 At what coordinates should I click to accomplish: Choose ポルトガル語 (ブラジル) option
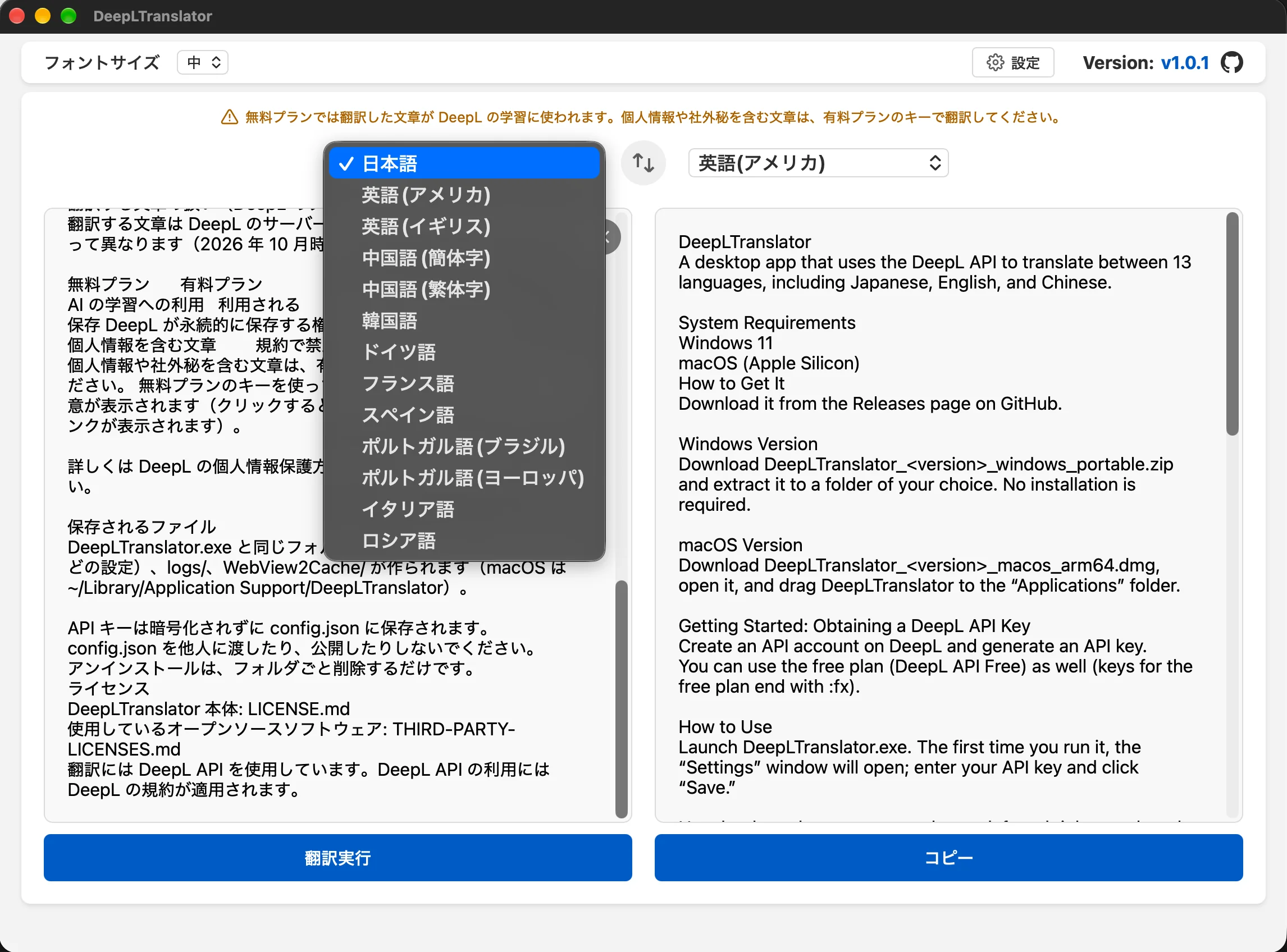point(464,446)
